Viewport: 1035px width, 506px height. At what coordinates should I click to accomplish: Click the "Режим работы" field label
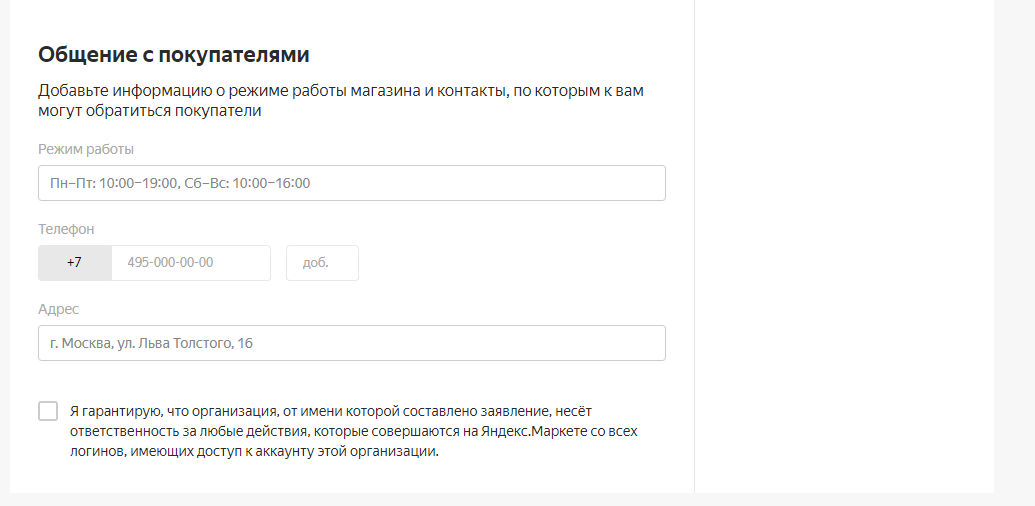point(86,149)
